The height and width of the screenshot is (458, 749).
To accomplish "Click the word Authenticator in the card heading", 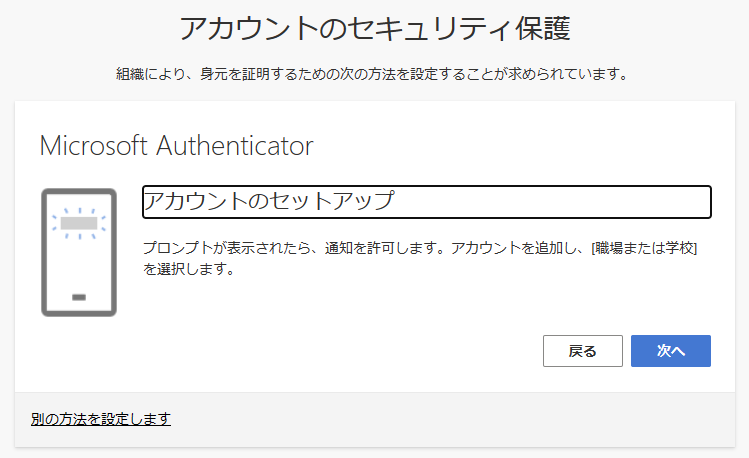I will (235, 146).
